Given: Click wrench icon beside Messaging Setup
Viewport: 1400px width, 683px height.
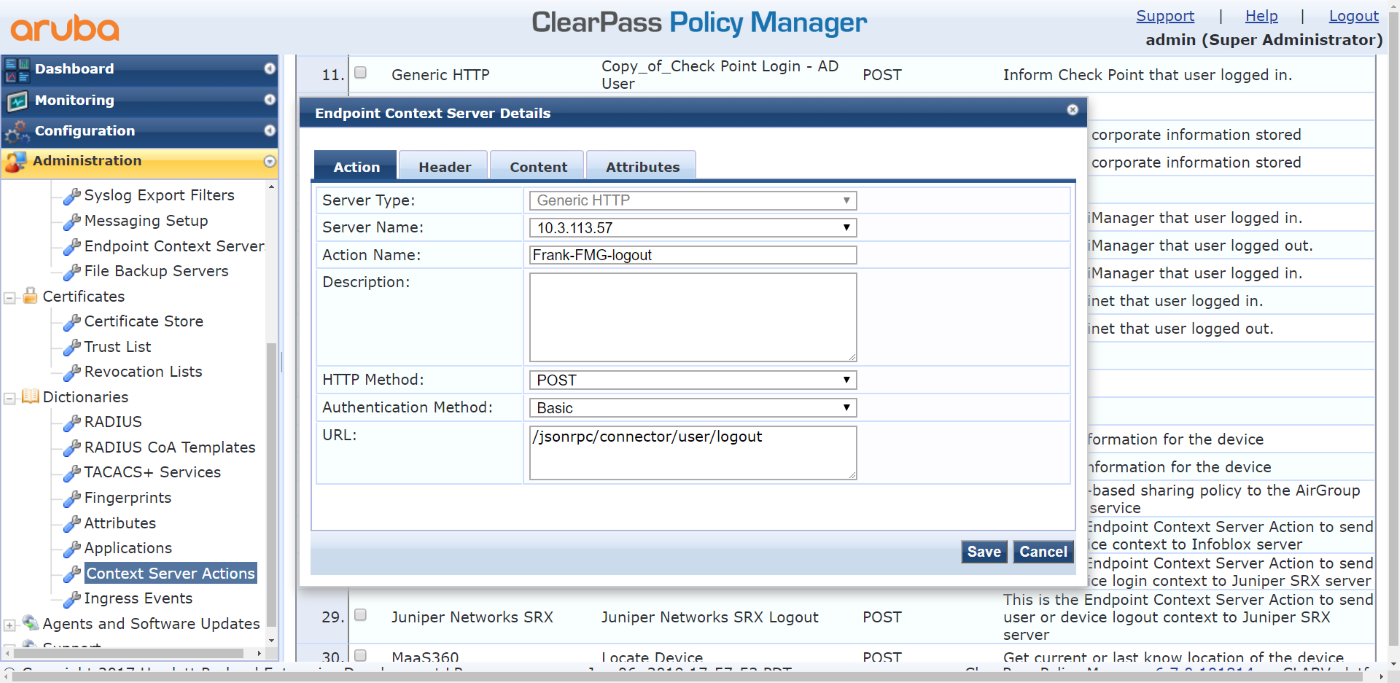Looking at the screenshot, I should pyautogui.click(x=72, y=221).
